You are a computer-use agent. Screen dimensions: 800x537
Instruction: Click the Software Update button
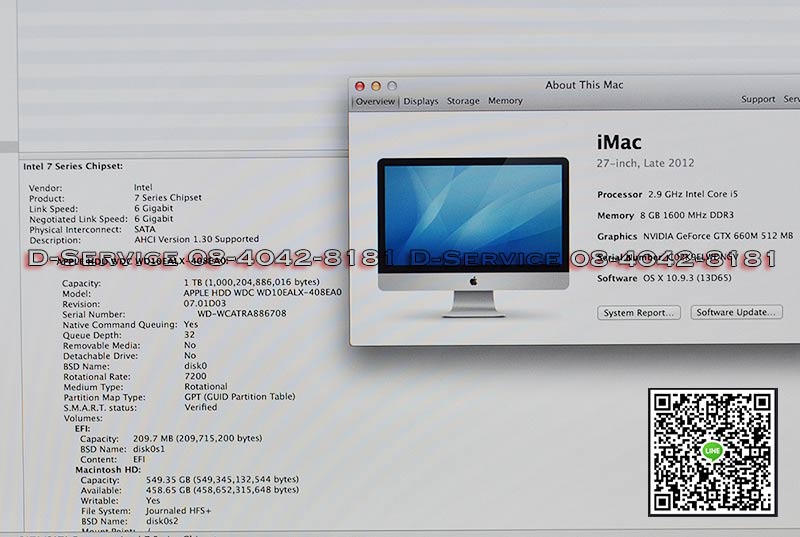(736, 312)
